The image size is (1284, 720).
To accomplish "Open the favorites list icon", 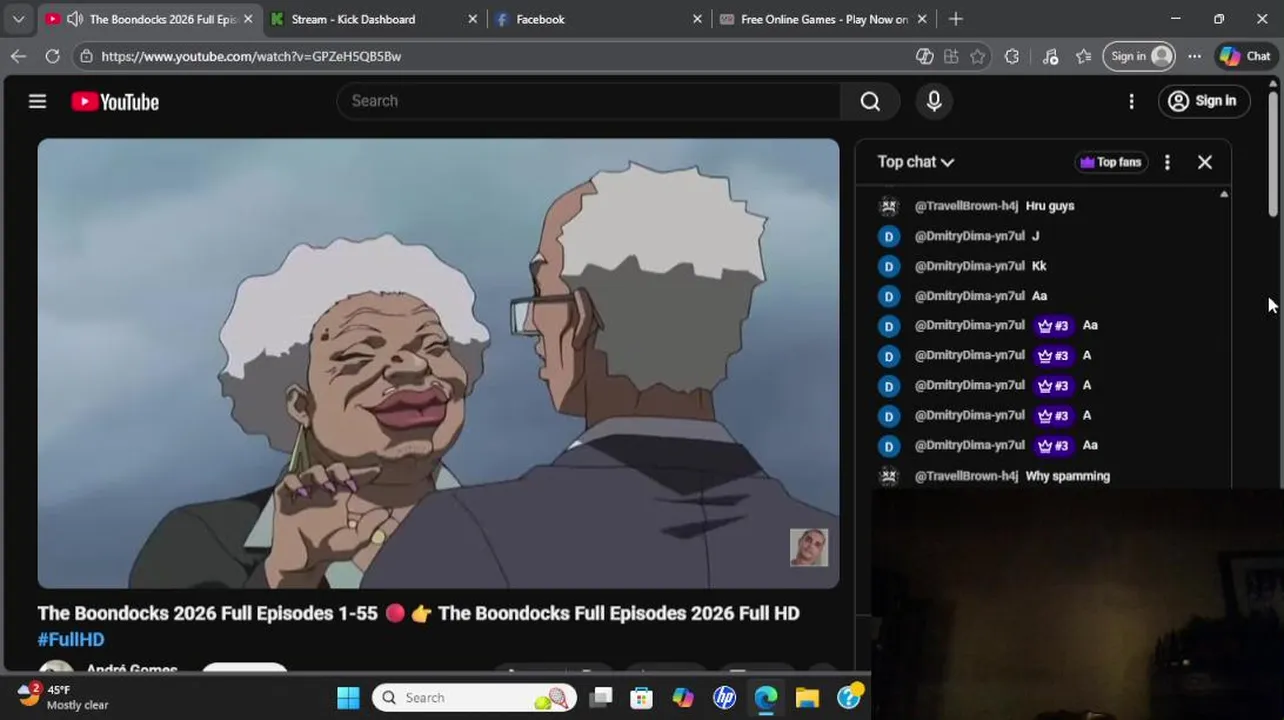I will click(1083, 56).
